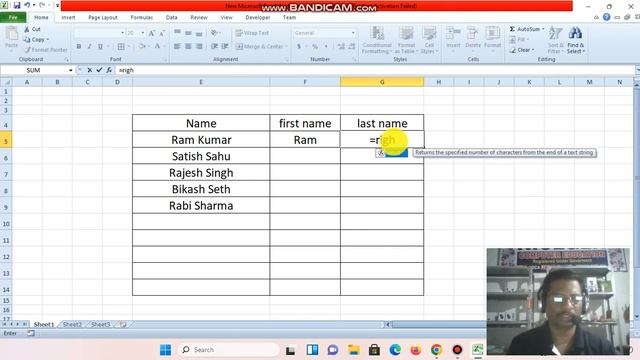The height and width of the screenshot is (360, 640).
Task: Click the Comma Style icon
Action: tap(326, 47)
